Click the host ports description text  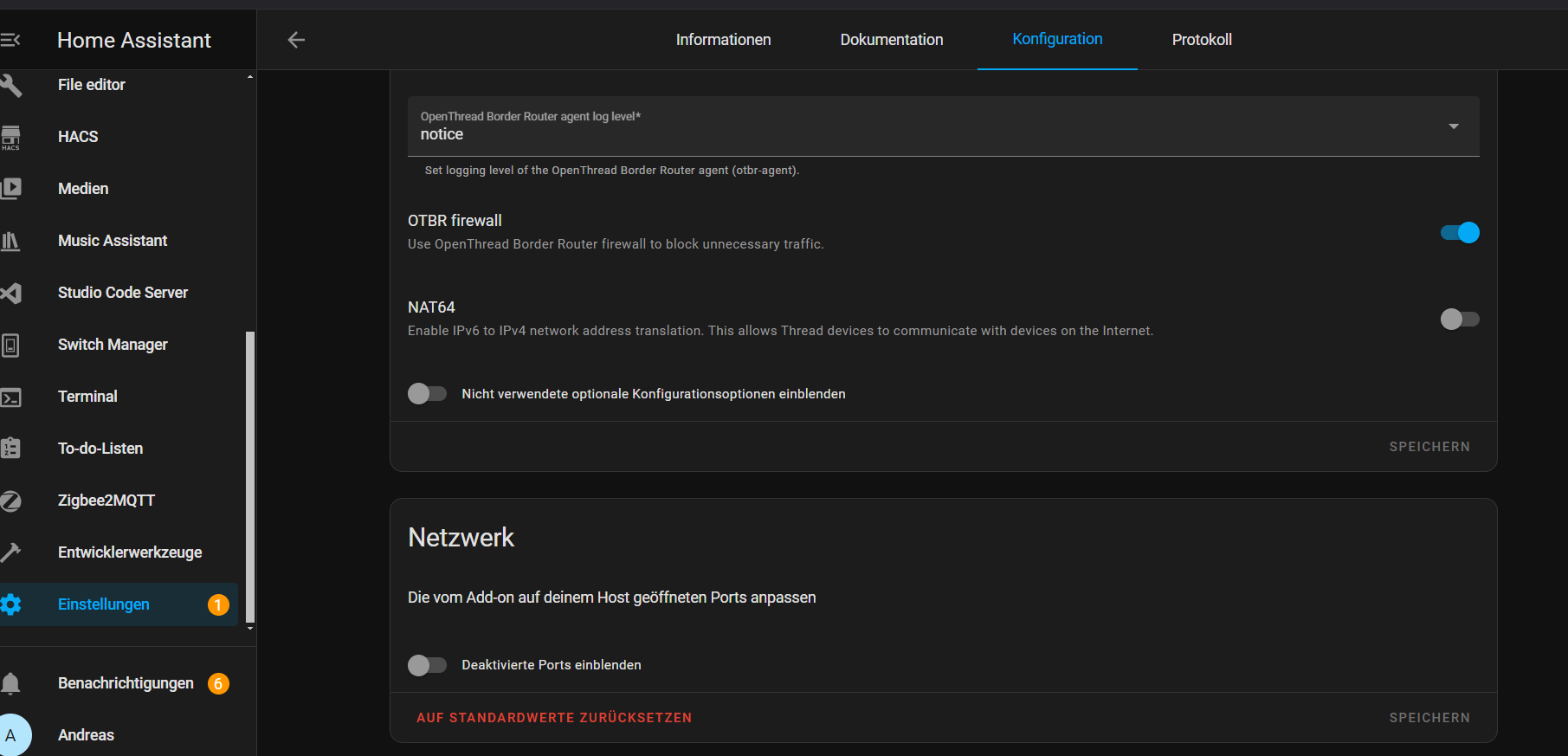(x=611, y=598)
